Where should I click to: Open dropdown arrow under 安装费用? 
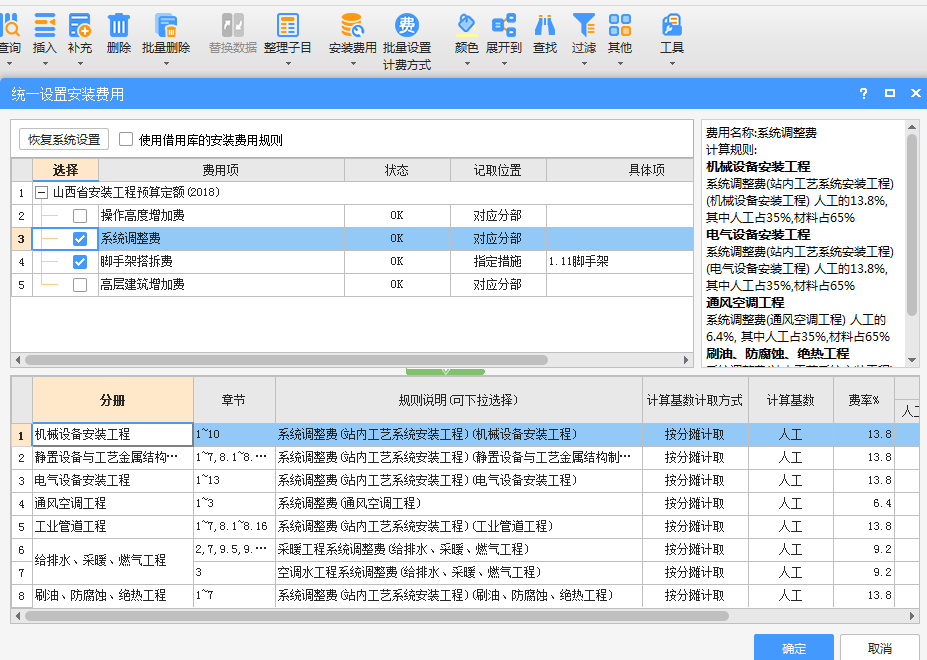pos(353,63)
